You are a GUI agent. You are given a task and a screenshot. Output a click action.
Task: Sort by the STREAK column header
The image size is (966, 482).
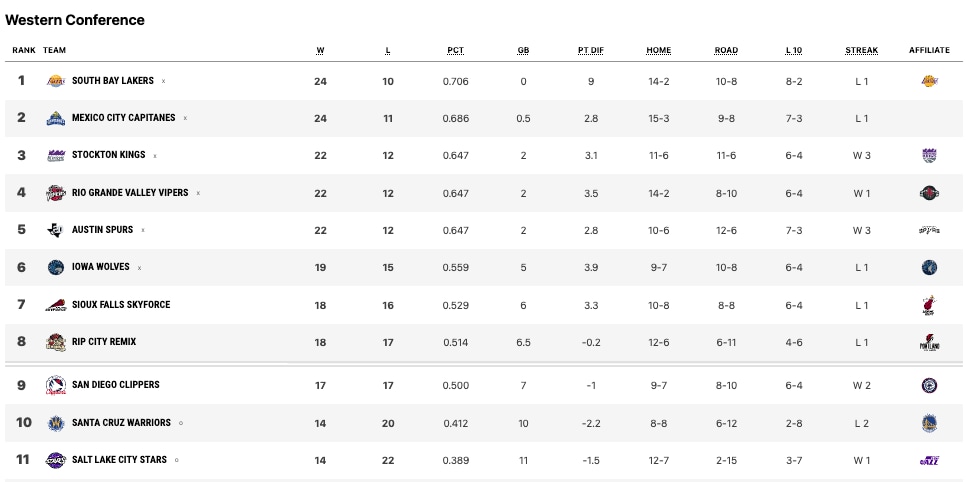click(x=861, y=50)
